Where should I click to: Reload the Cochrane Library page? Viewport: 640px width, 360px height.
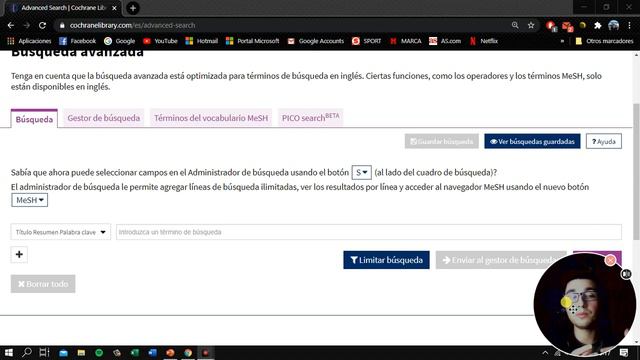[42, 25]
